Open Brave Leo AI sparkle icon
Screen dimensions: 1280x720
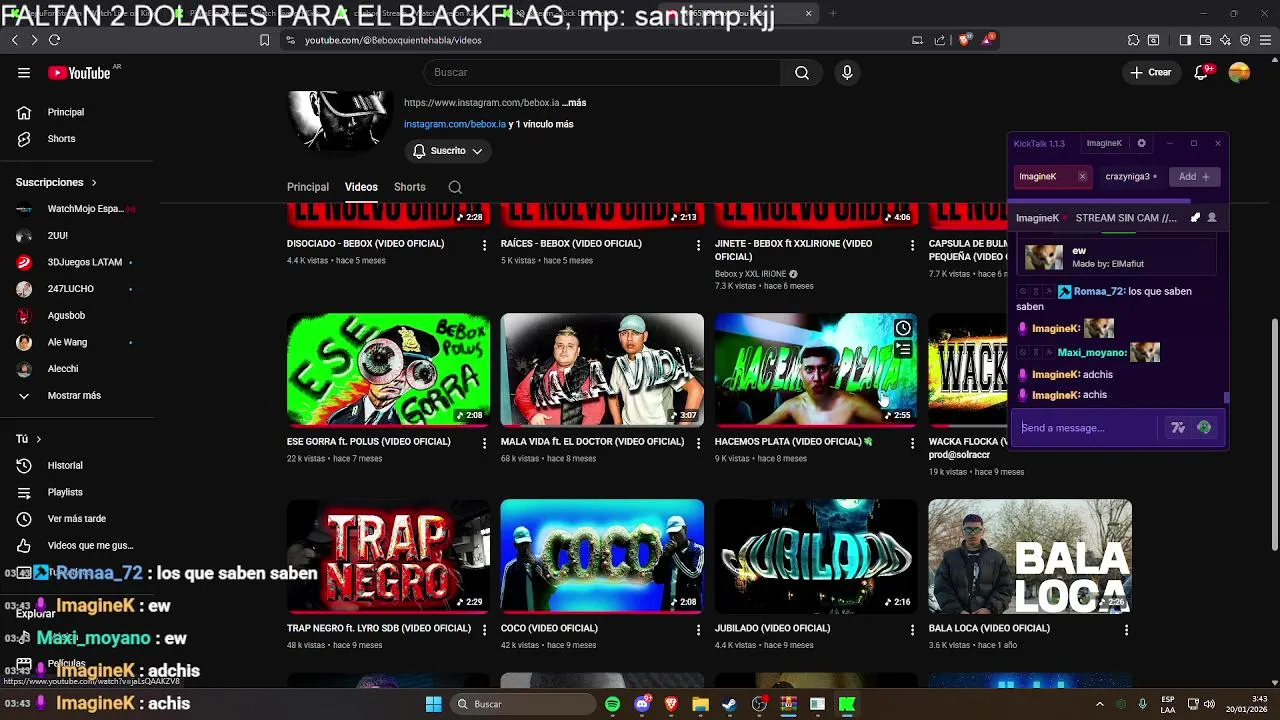click(1225, 40)
